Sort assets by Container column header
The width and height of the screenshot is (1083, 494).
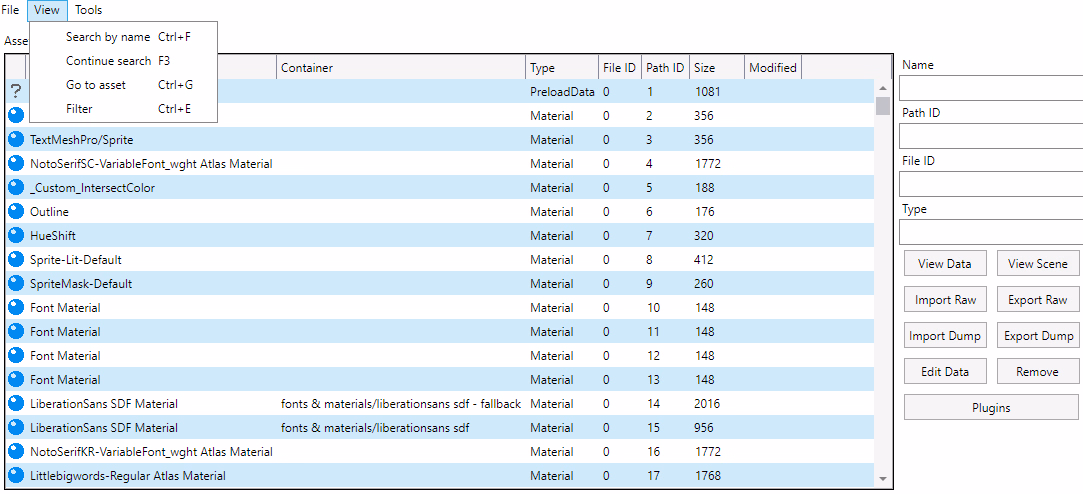[x=400, y=68]
